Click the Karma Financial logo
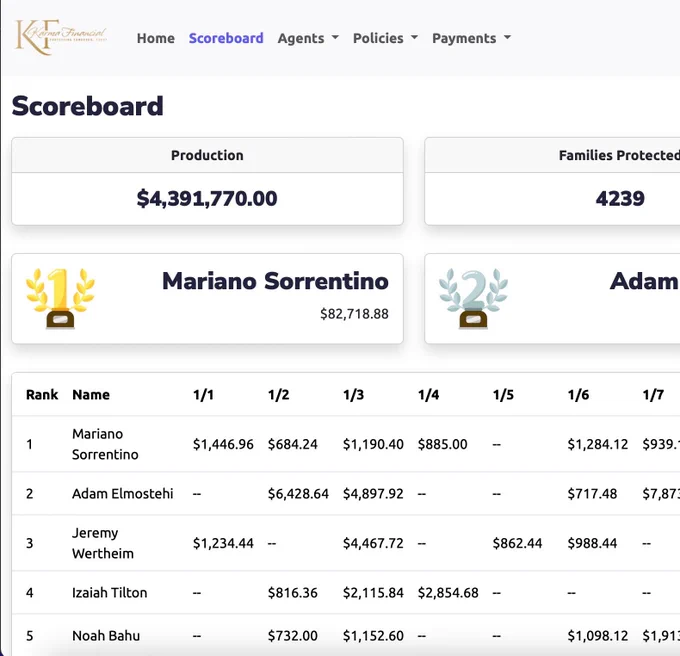Screen dimensions: 680x656 61,37
